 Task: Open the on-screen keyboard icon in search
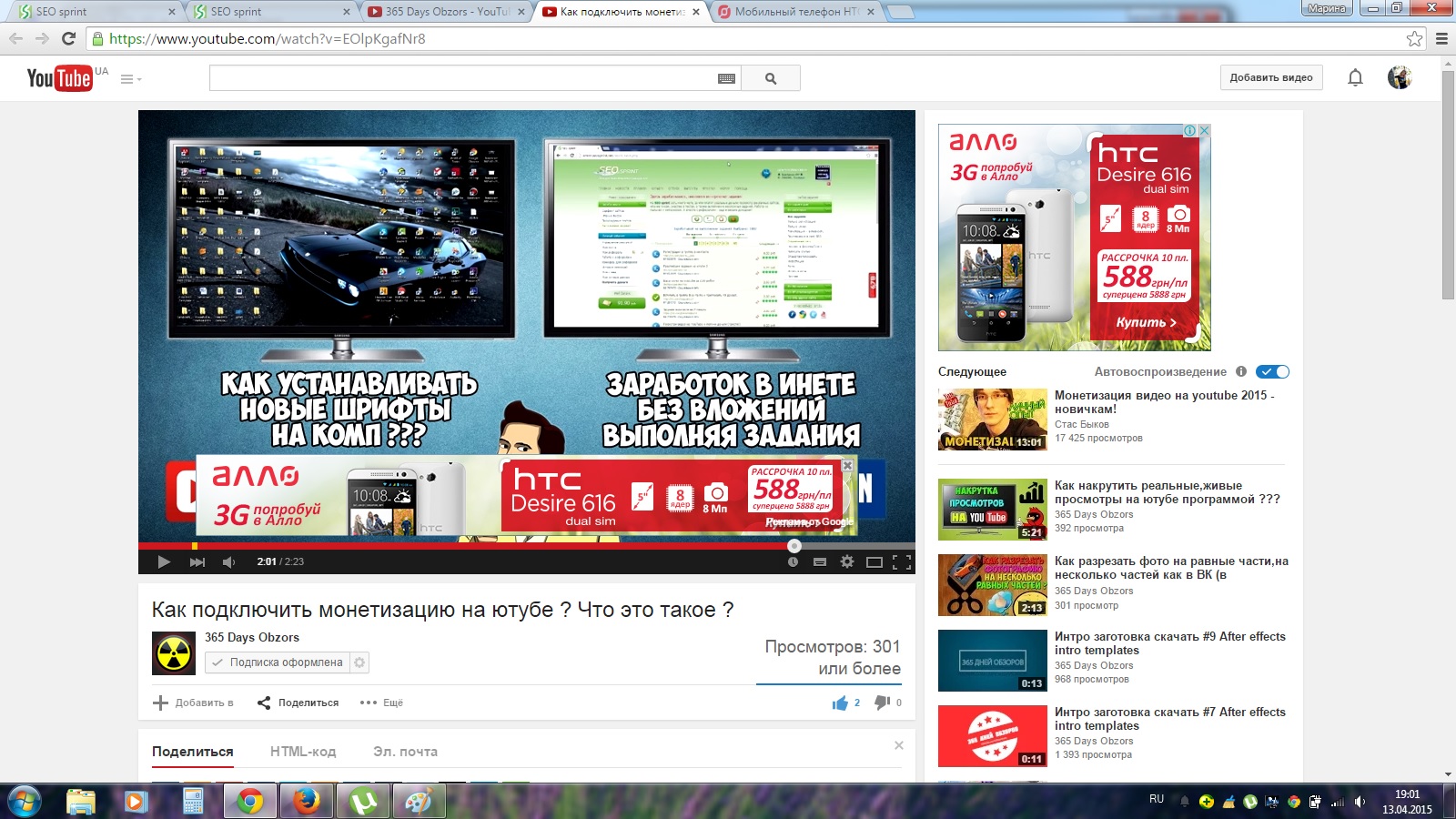tap(726, 79)
